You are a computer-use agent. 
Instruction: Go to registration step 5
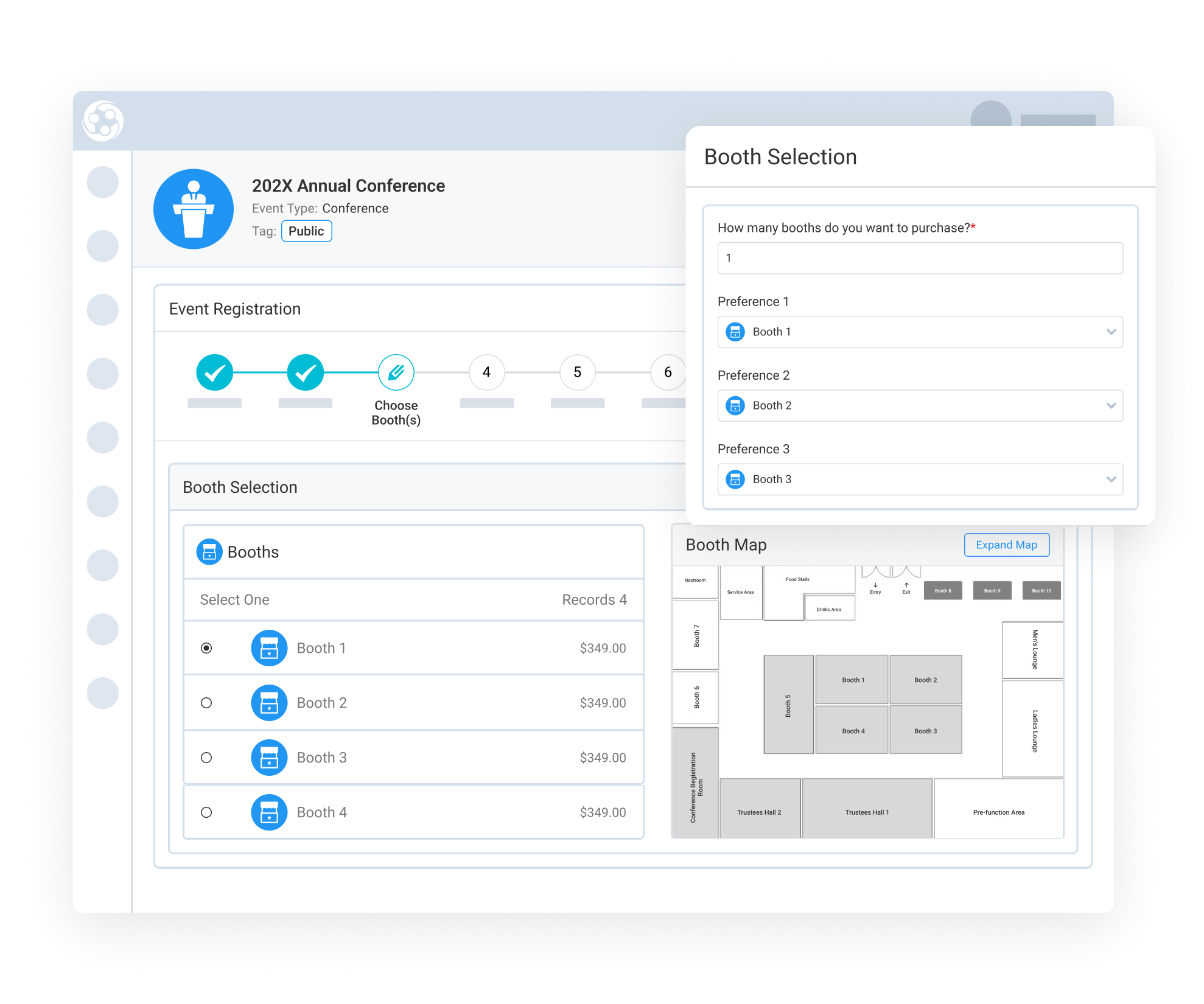tap(577, 372)
